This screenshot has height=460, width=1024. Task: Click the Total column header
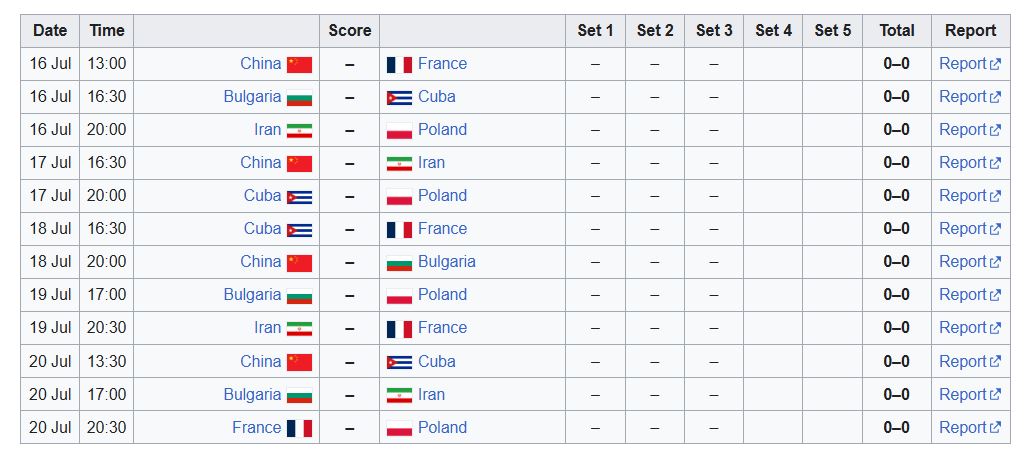pyautogui.click(x=896, y=31)
